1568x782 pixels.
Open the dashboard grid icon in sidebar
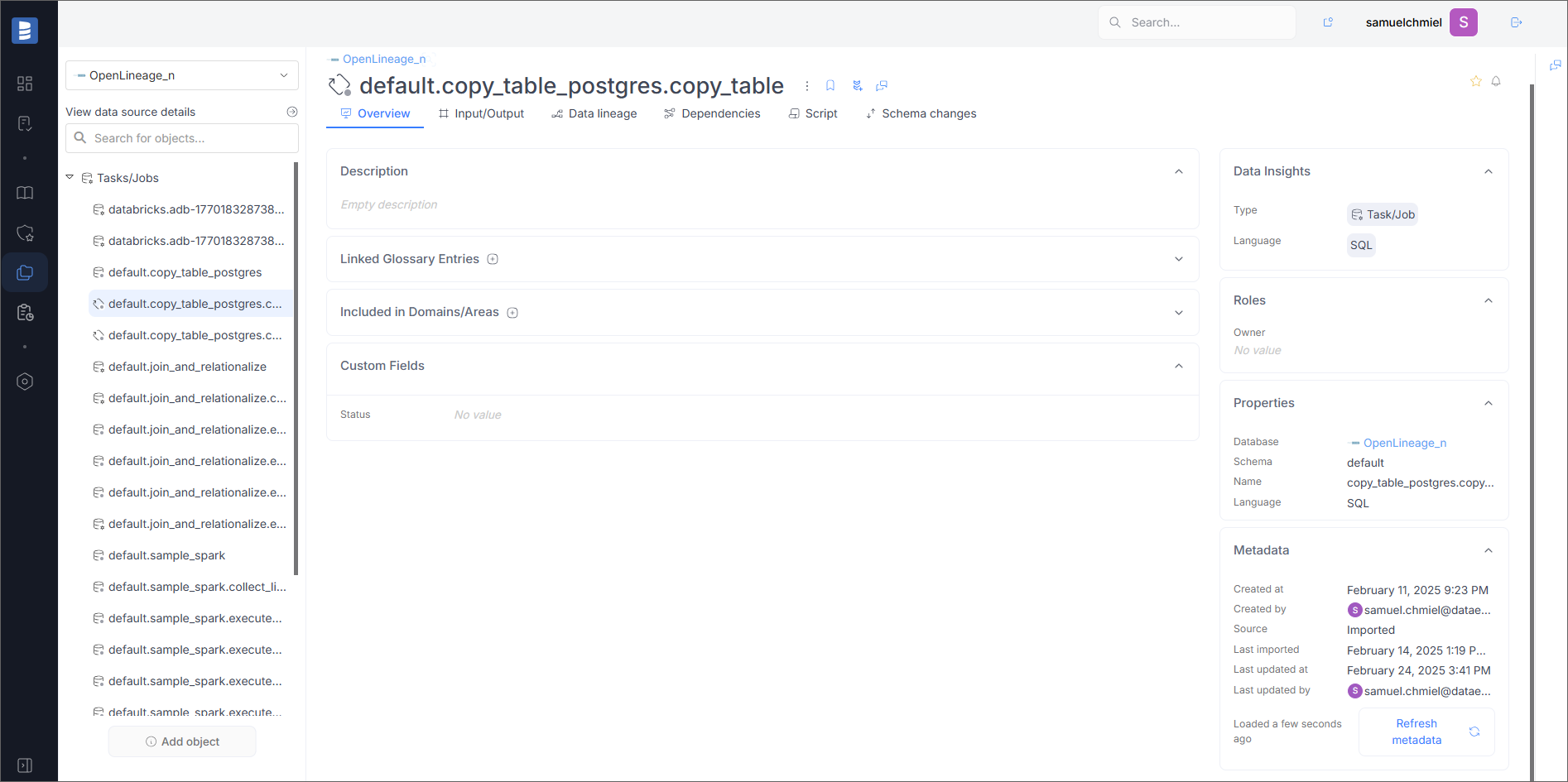pyautogui.click(x=25, y=84)
